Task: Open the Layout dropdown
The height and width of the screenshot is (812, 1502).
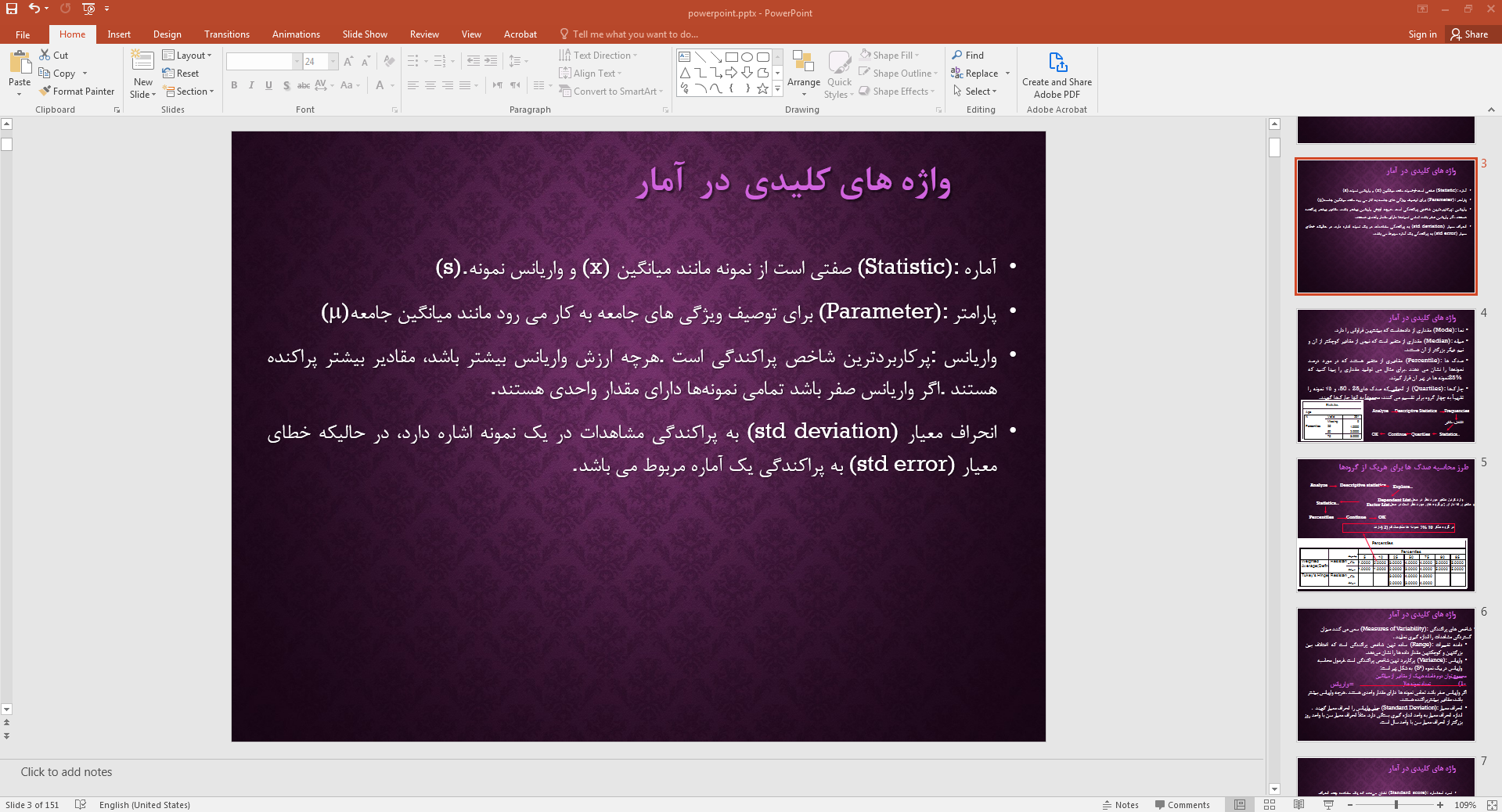Action: pos(187,55)
